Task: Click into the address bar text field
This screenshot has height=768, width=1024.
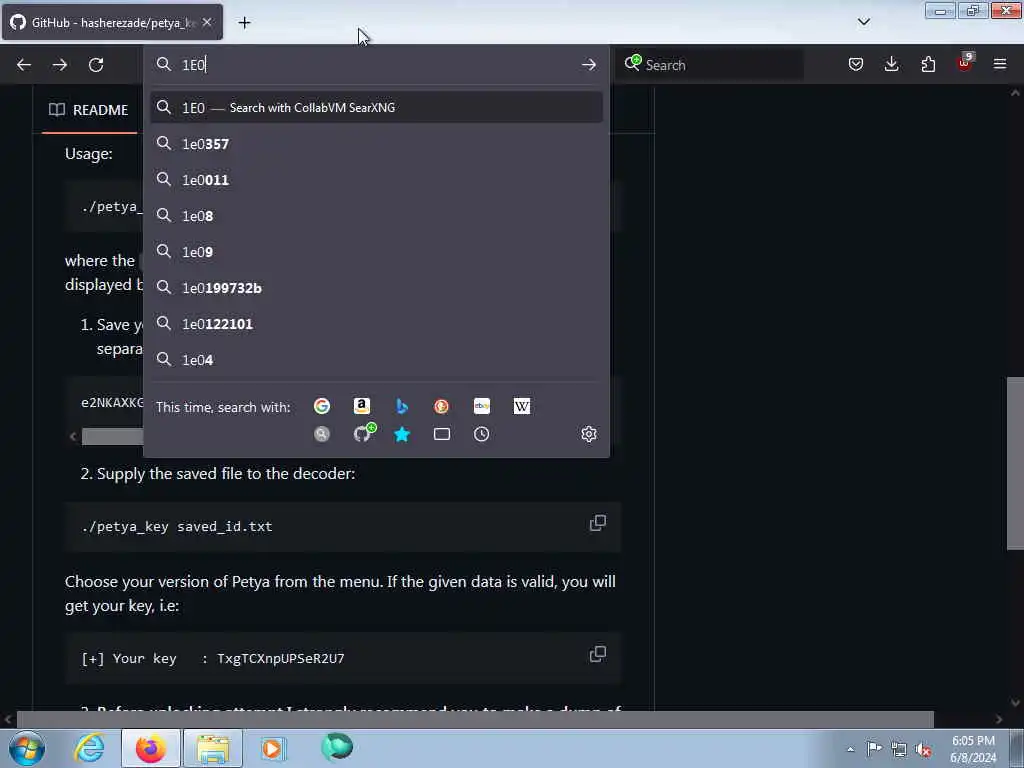Action: coord(376,65)
